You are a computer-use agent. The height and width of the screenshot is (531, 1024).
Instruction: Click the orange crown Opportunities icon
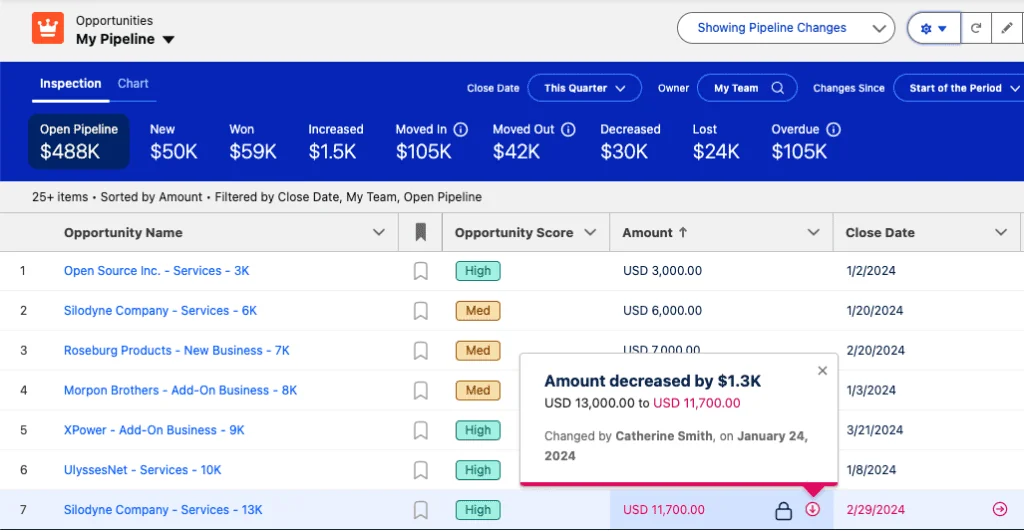click(48, 28)
